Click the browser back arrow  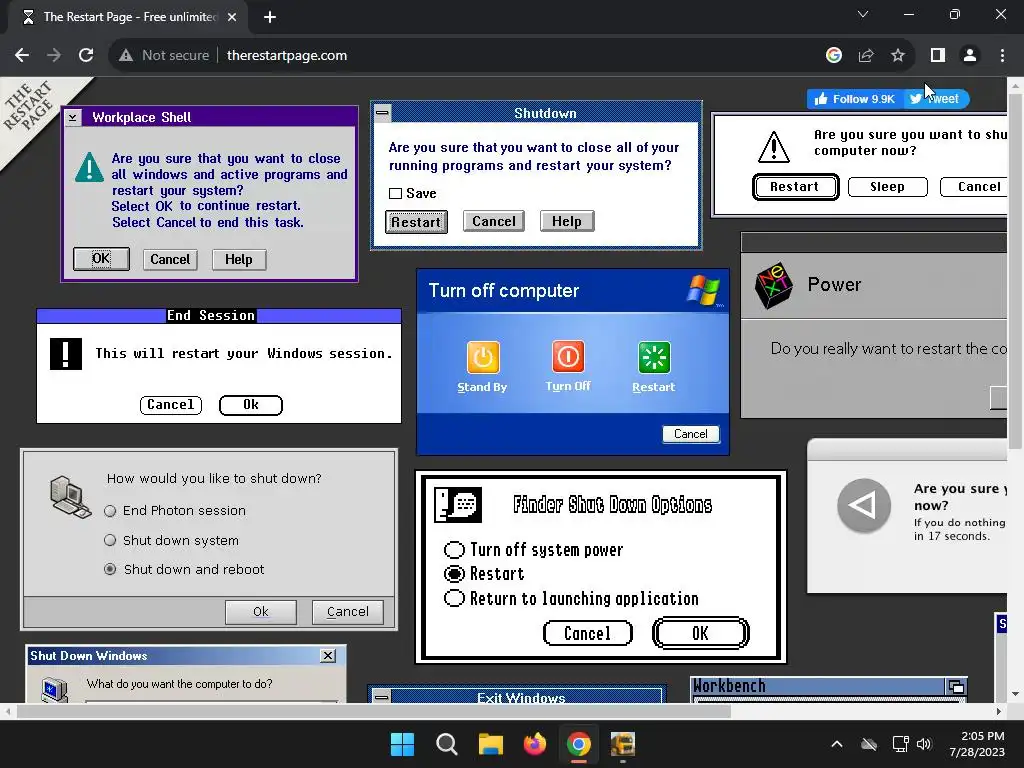point(22,56)
